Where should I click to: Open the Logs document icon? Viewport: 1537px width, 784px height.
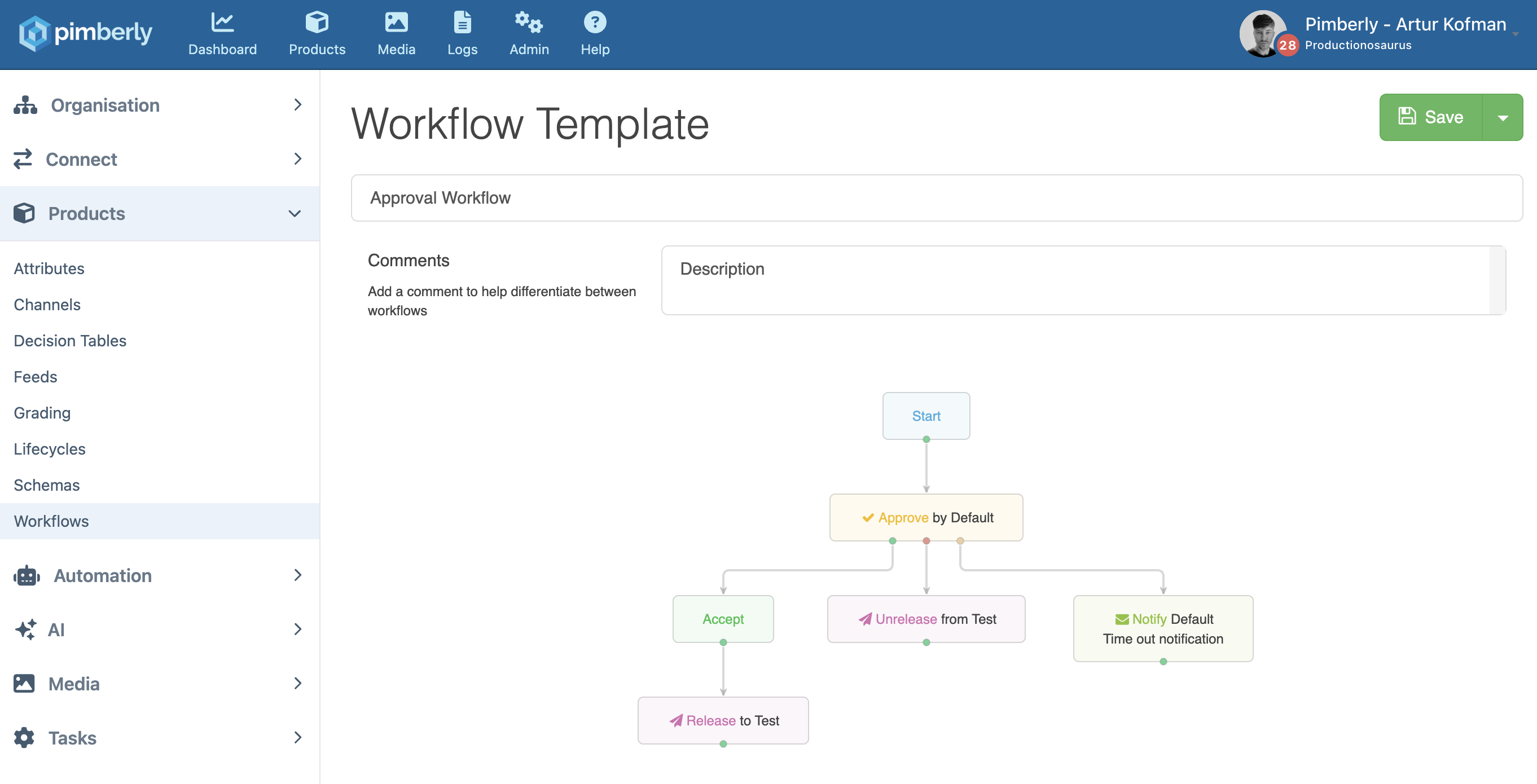pos(463,23)
